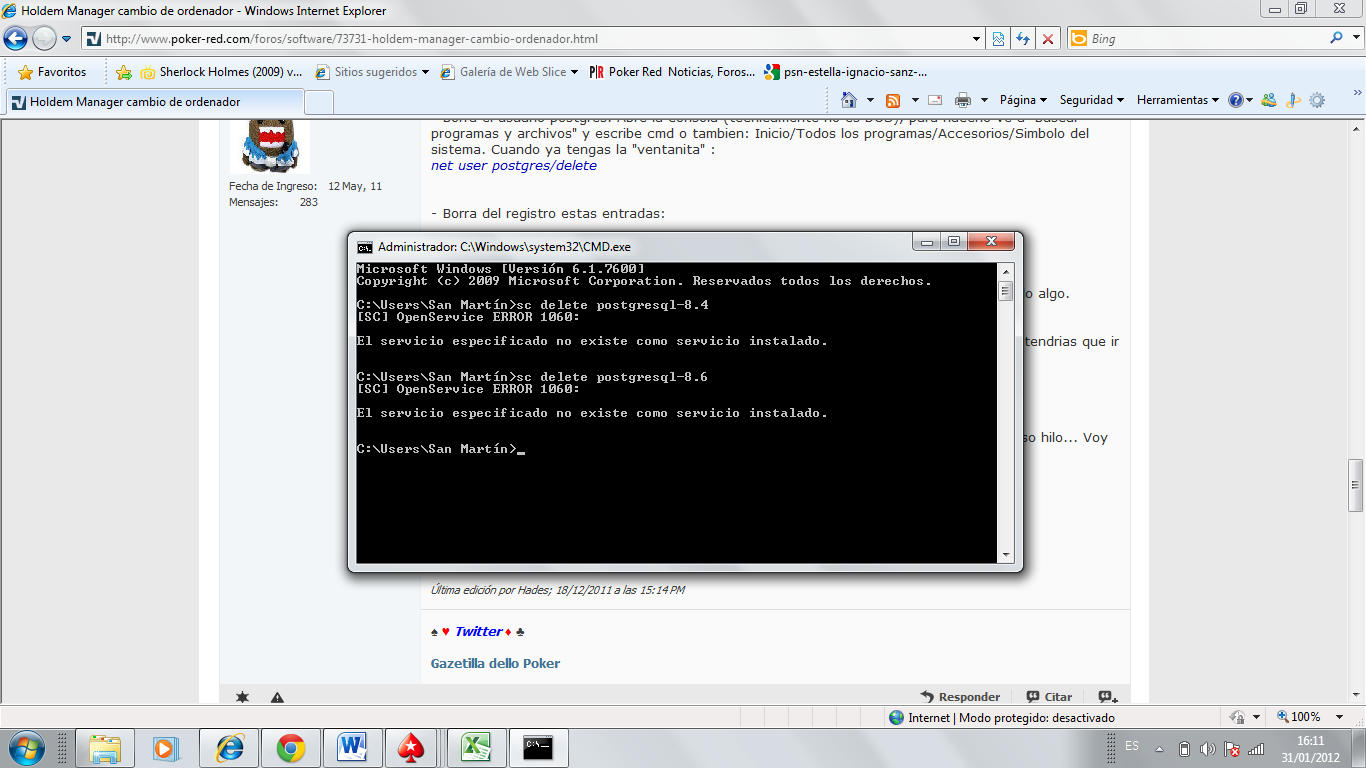Open the Herramientas menu

click(1178, 100)
